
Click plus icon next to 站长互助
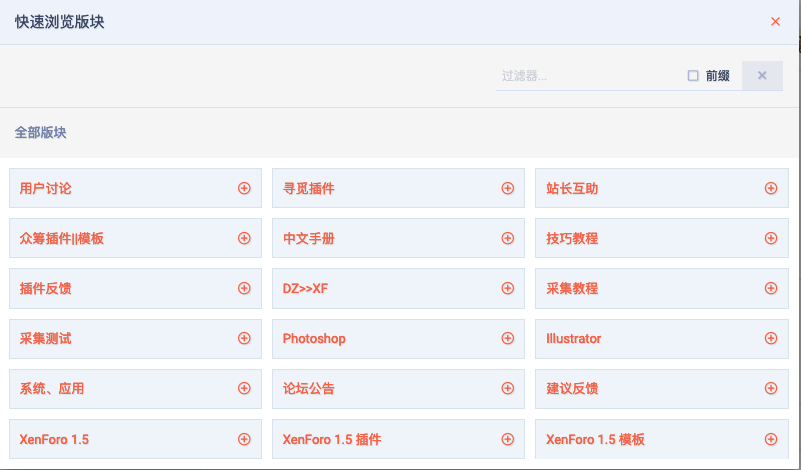pyautogui.click(x=771, y=189)
